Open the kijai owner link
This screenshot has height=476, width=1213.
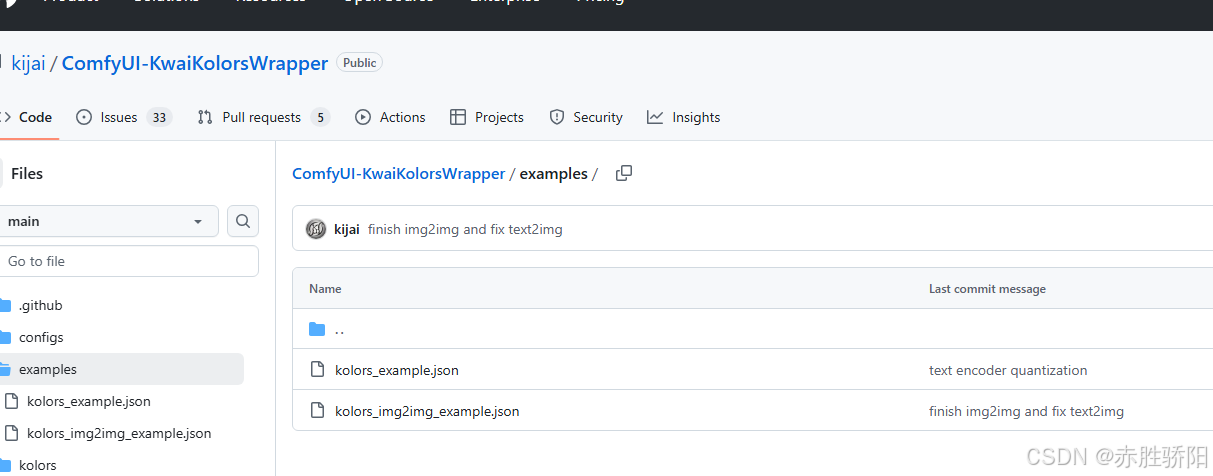(28, 63)
